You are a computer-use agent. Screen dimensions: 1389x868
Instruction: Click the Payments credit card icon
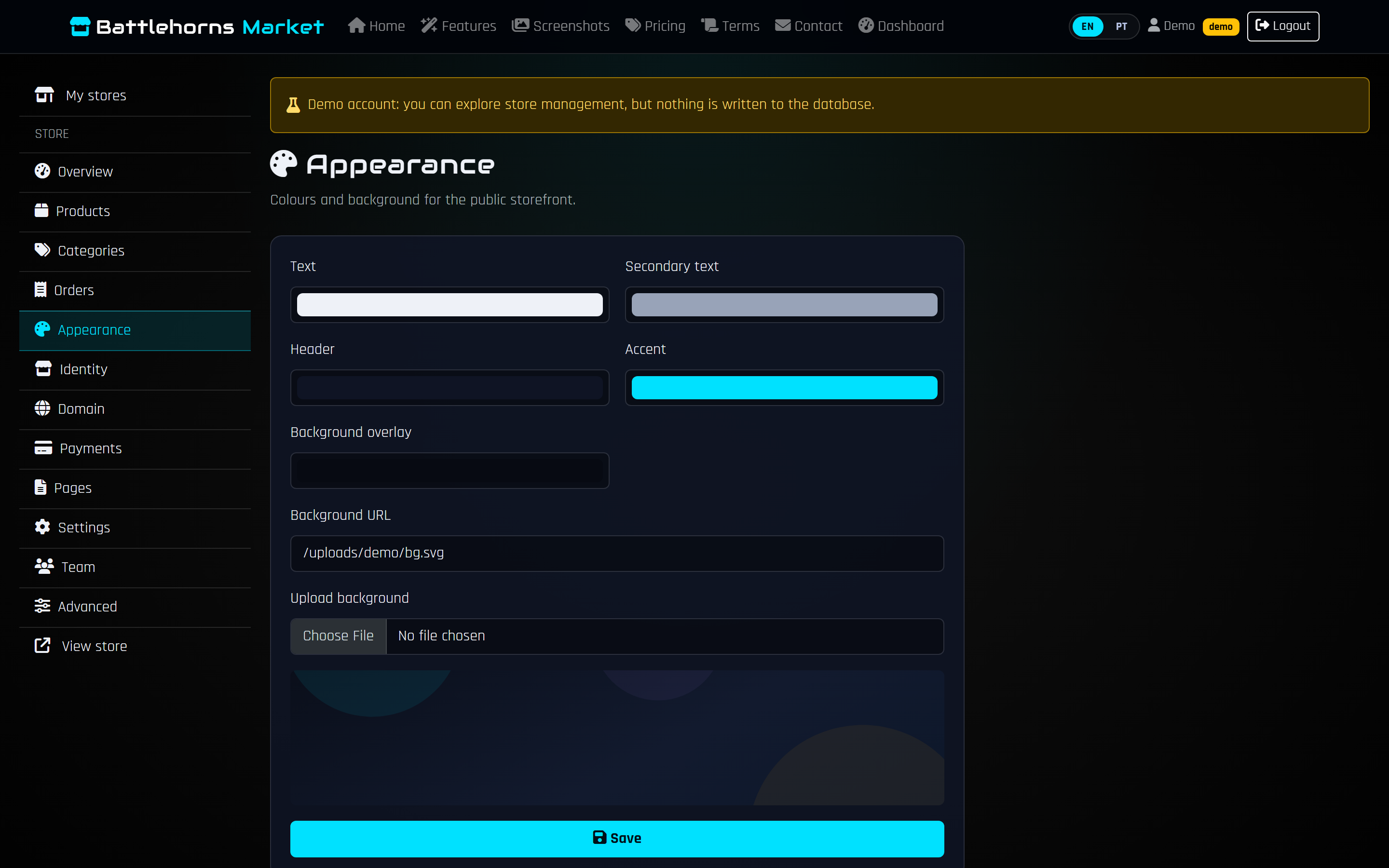(x=43, y=448)
